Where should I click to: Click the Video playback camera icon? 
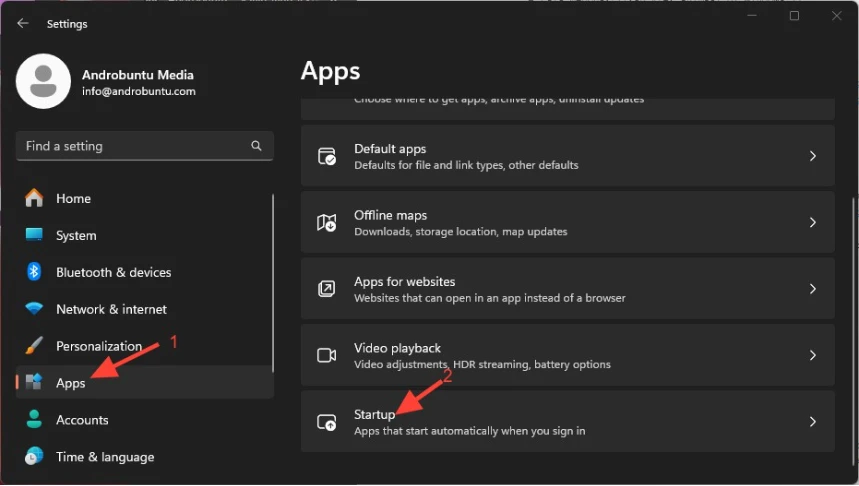click(x=327, y=355)
